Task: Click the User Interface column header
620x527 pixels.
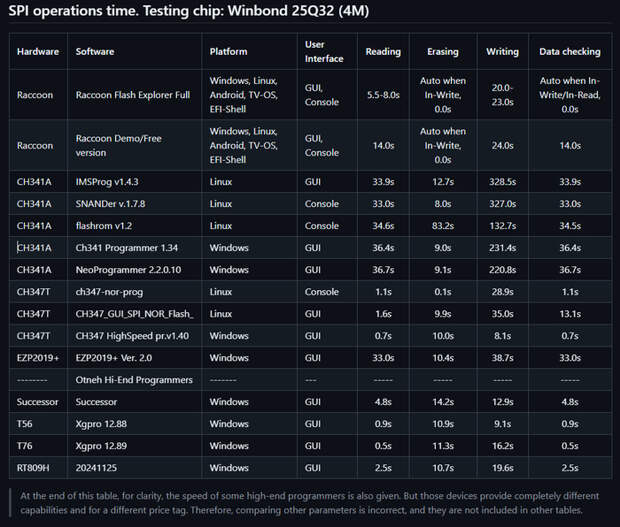Action: pyautogui.click(x=324, y=51)
